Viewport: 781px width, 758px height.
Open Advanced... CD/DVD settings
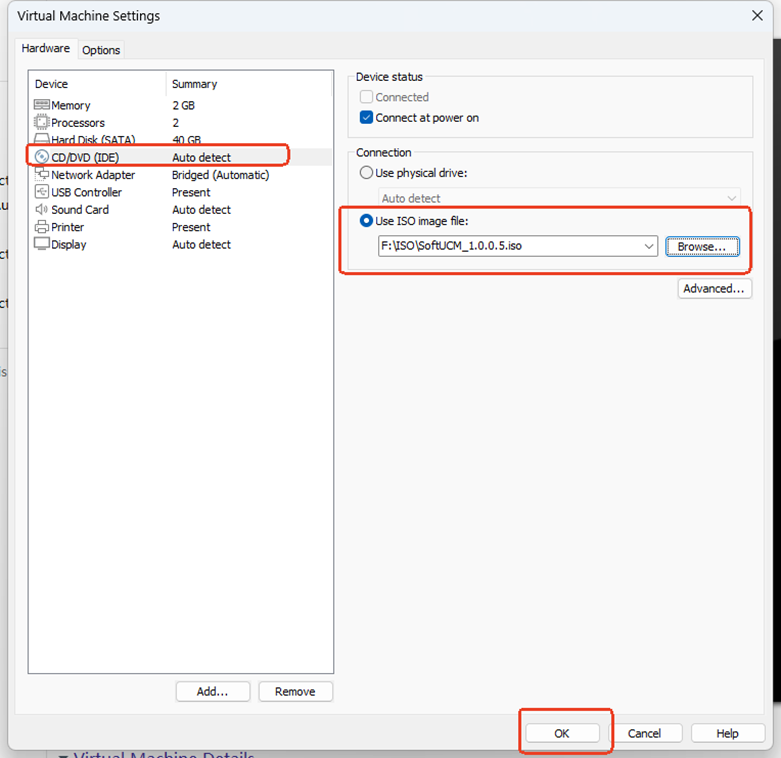714,289
